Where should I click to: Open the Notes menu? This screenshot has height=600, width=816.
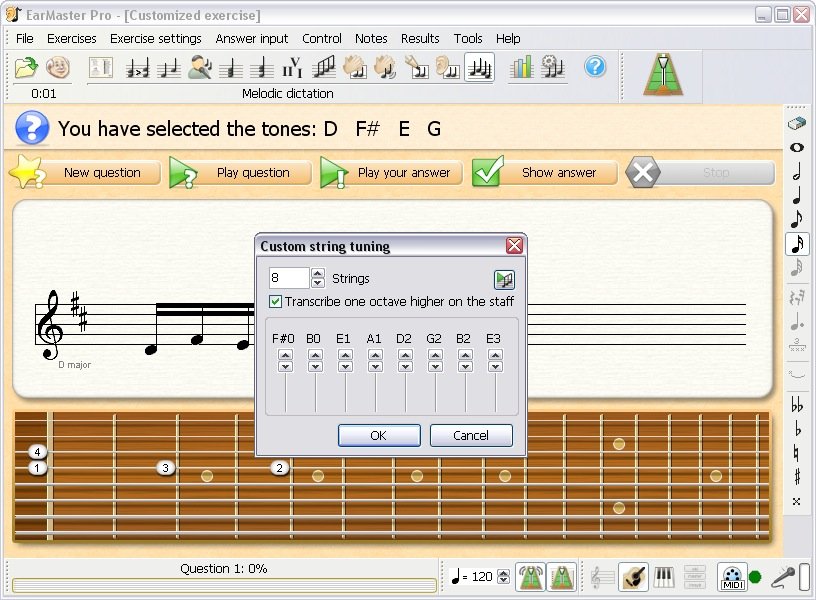point(371,39)
